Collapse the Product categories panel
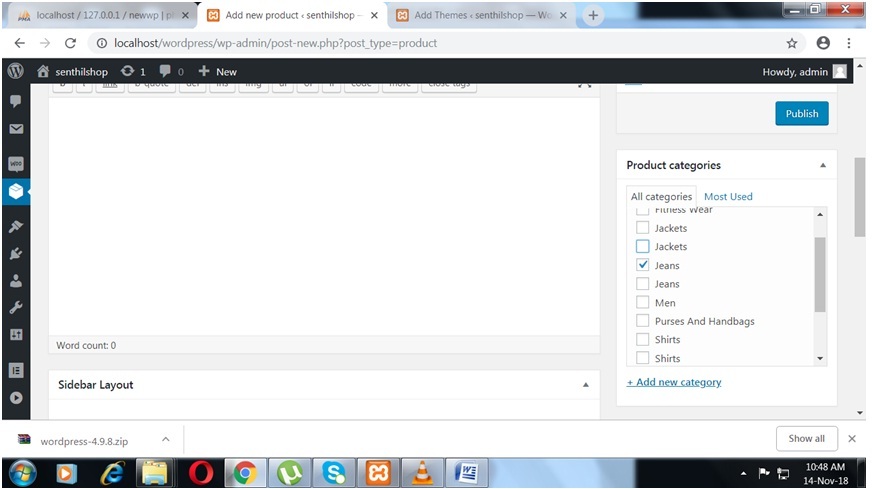 coord(822,166)
